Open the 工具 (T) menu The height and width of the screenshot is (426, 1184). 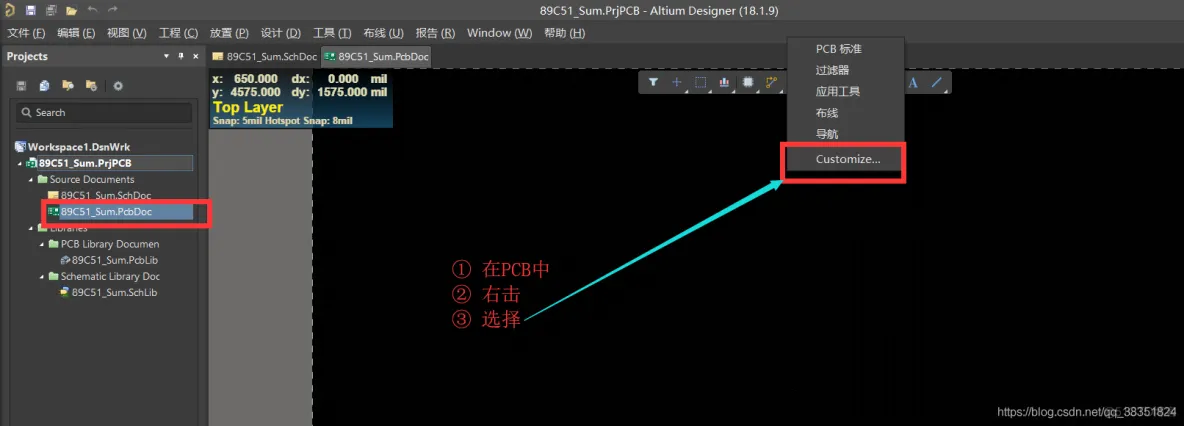(332, 33)
